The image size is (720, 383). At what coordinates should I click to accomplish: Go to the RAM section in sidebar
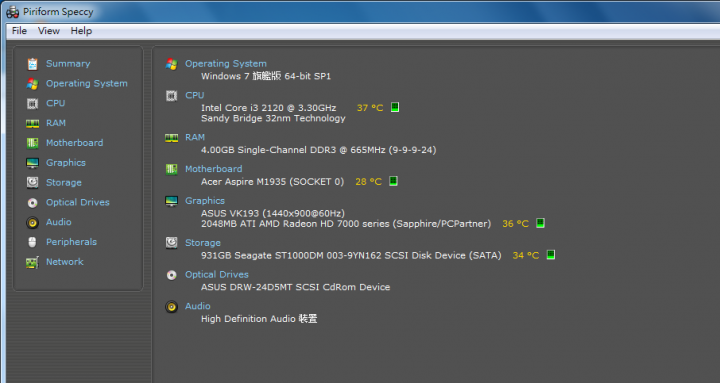tap(56, 123)
